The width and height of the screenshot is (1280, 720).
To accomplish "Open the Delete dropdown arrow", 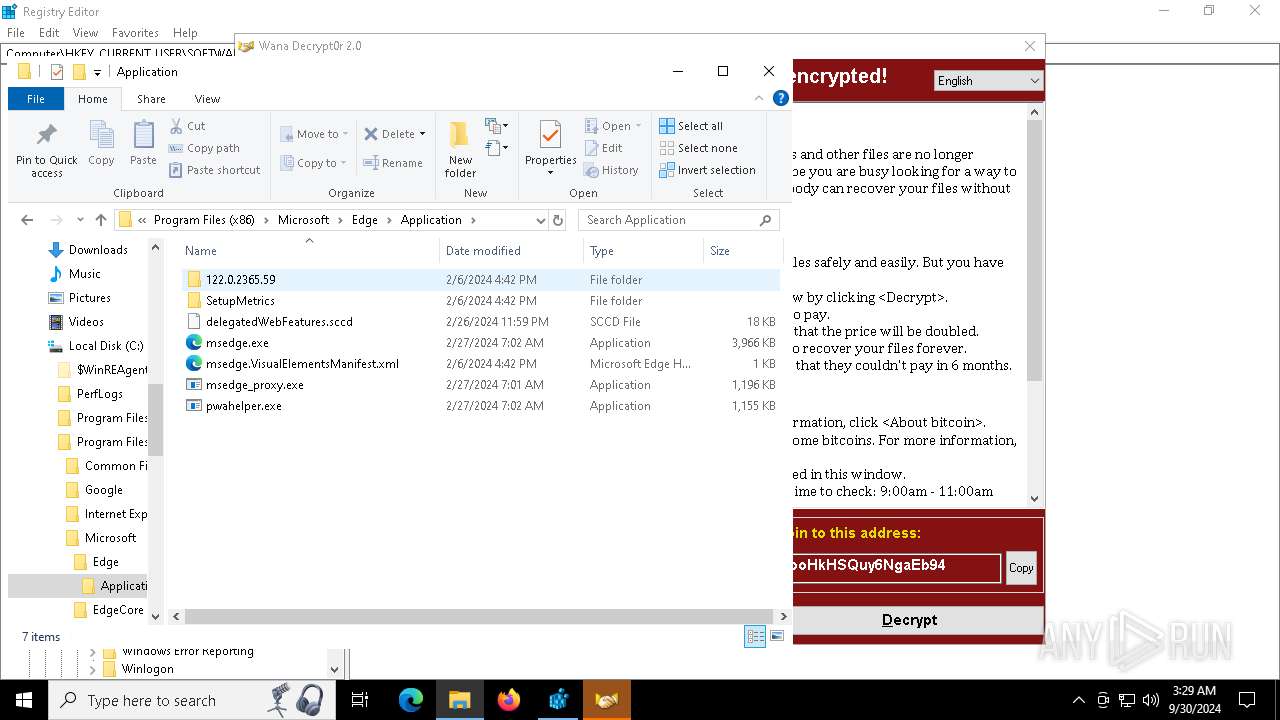I will (422, 134).
